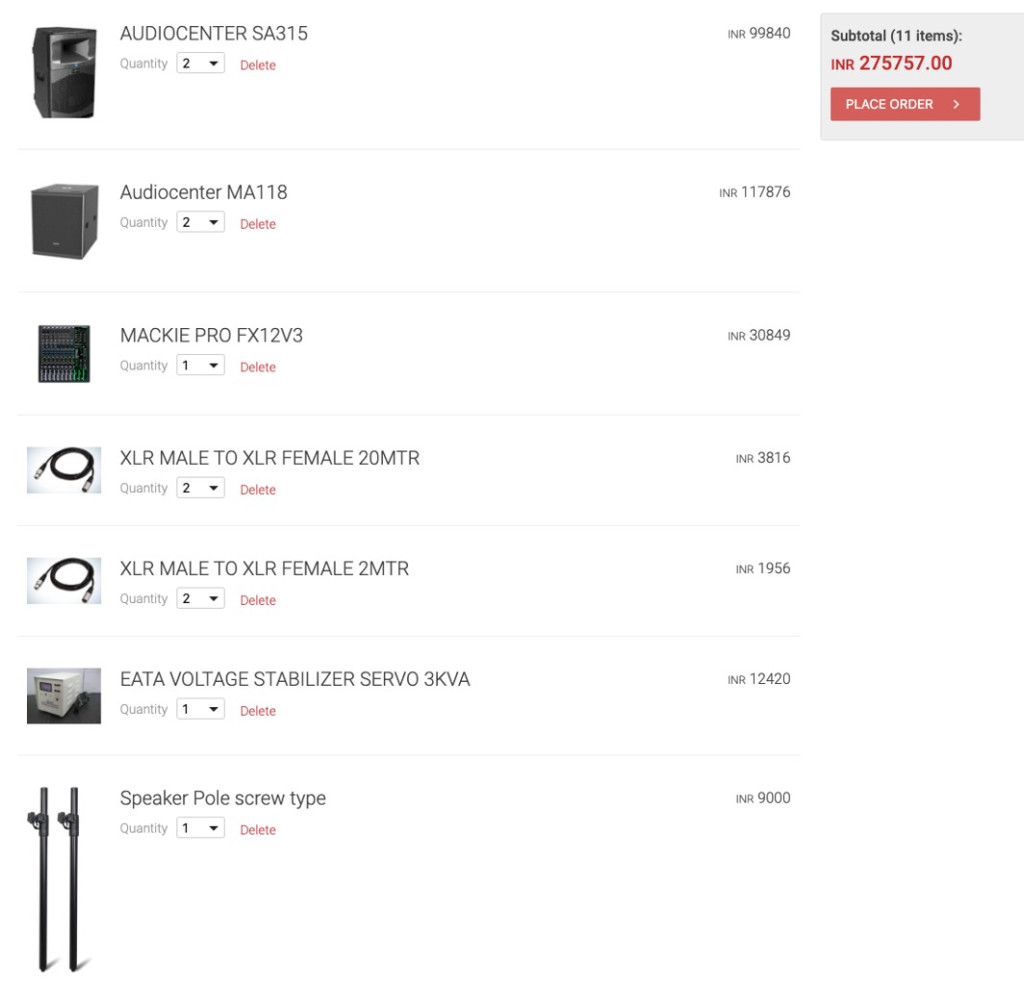View the Audiocenter MA118 subwoofer image
1024x985 pixels.
click(x=65, y=221)
